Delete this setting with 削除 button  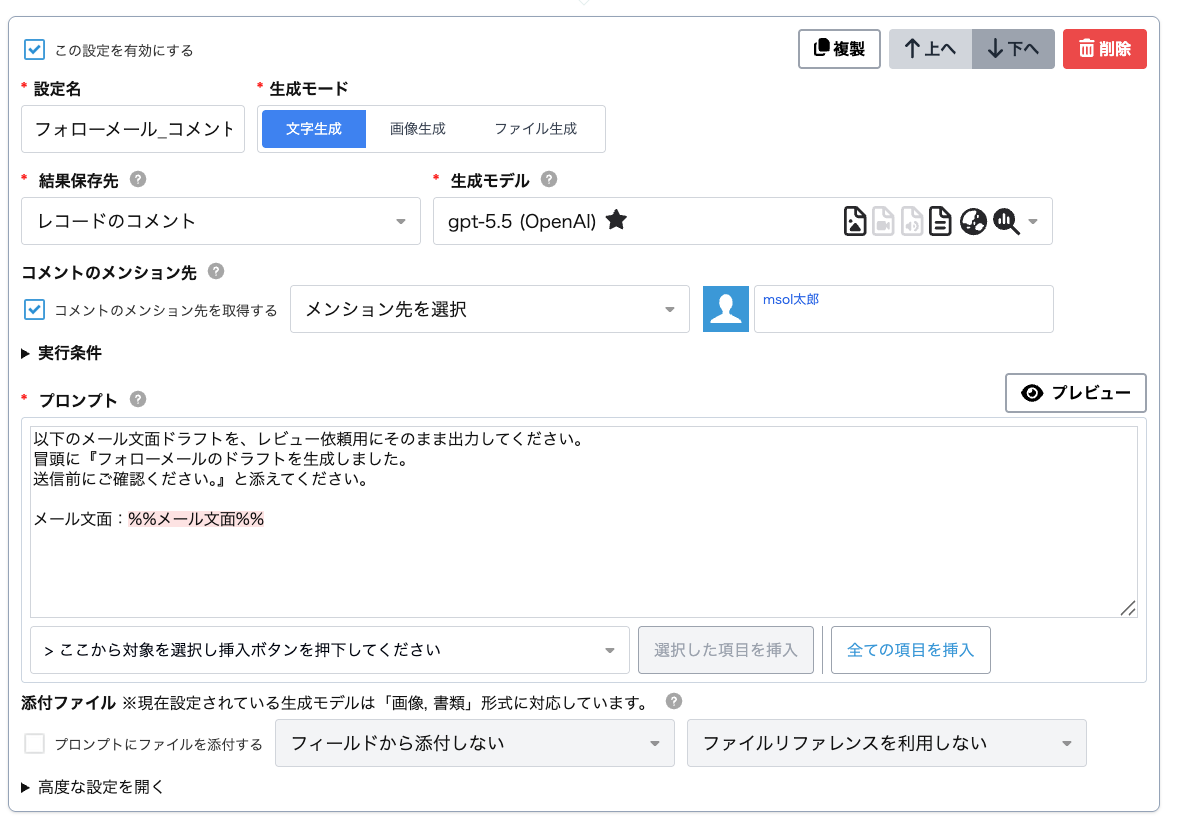tap(1104, 49)
